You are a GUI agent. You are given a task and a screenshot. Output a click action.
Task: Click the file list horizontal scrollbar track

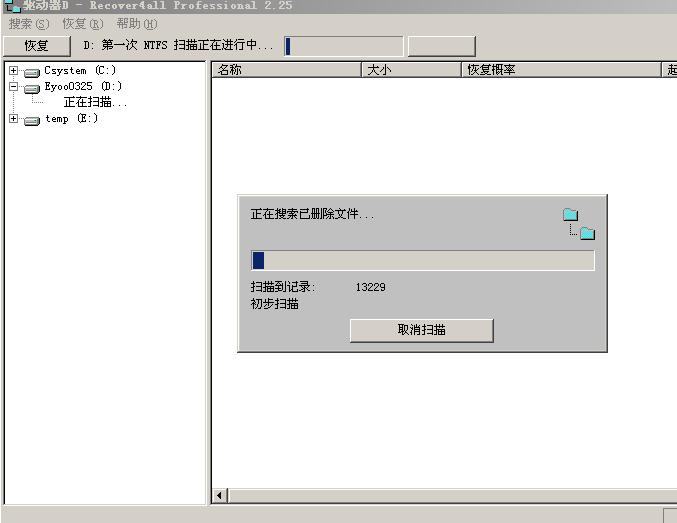point(452,495)
